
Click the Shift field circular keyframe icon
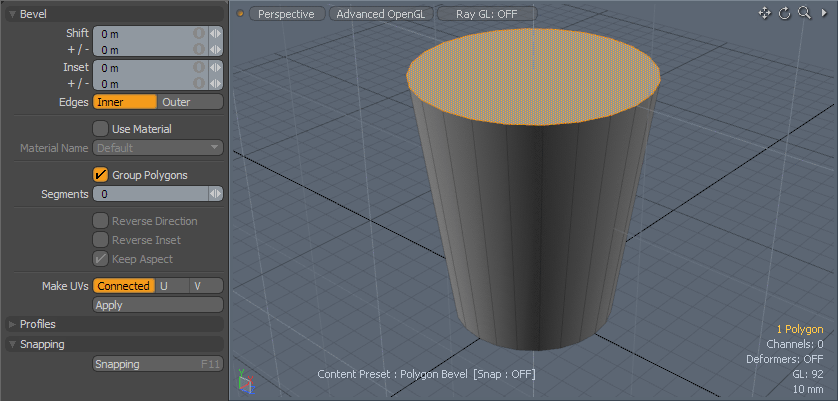tap(199, 33)
